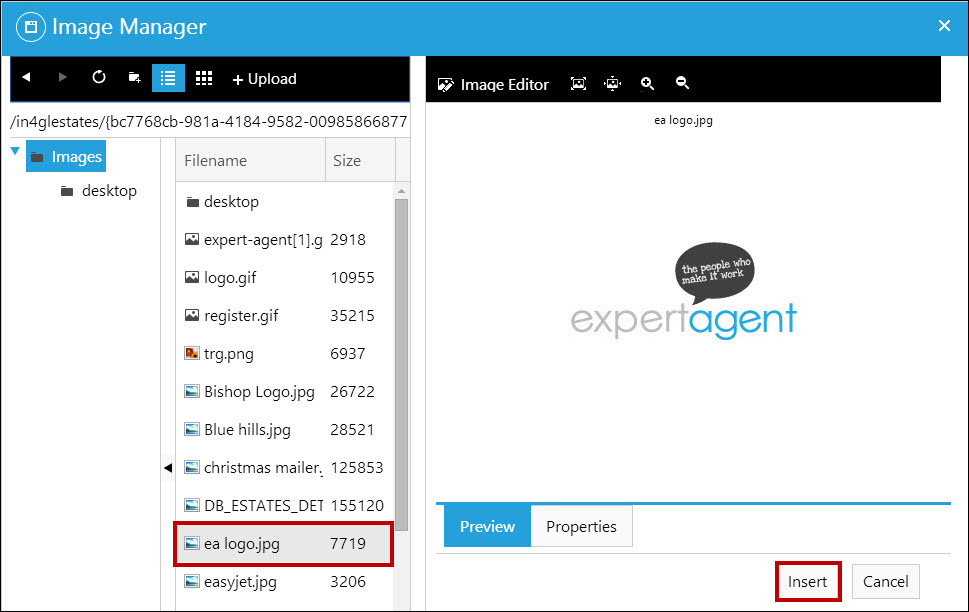Click the trg.png file icon
This screenshot has width=969, height=612.
[x=192, y=354]
